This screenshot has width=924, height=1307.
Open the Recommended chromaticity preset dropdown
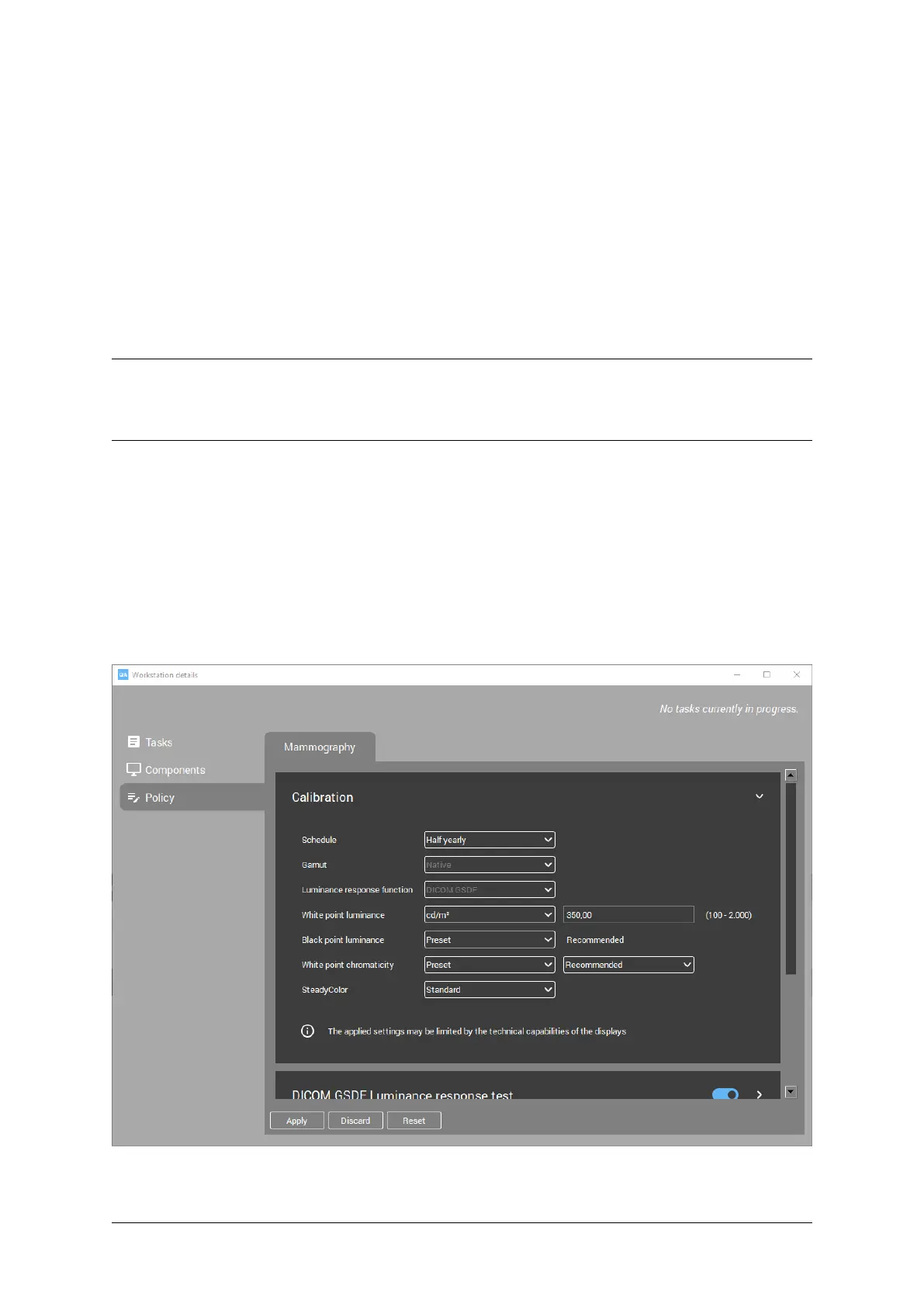point(628,965)
